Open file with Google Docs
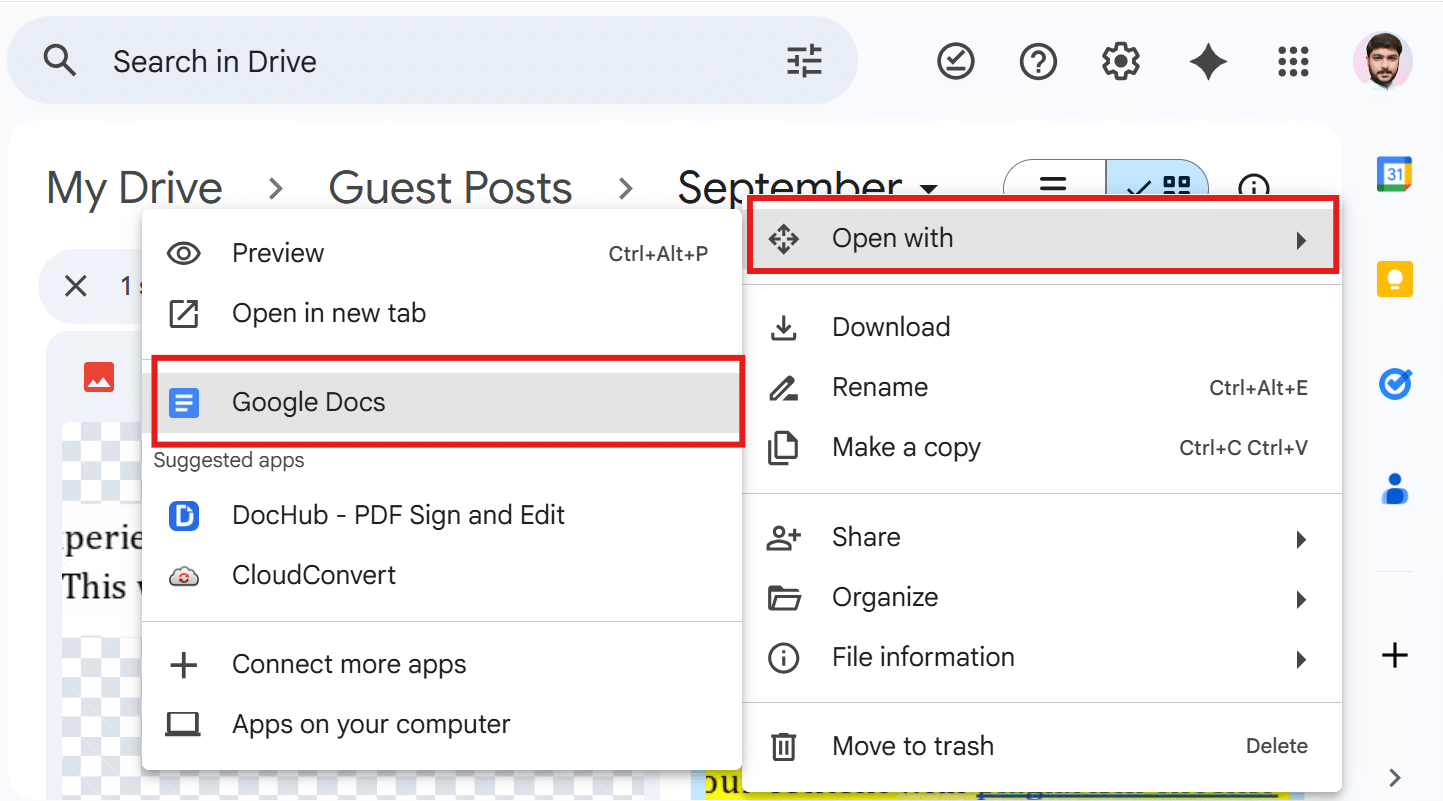 pos(442,402)
